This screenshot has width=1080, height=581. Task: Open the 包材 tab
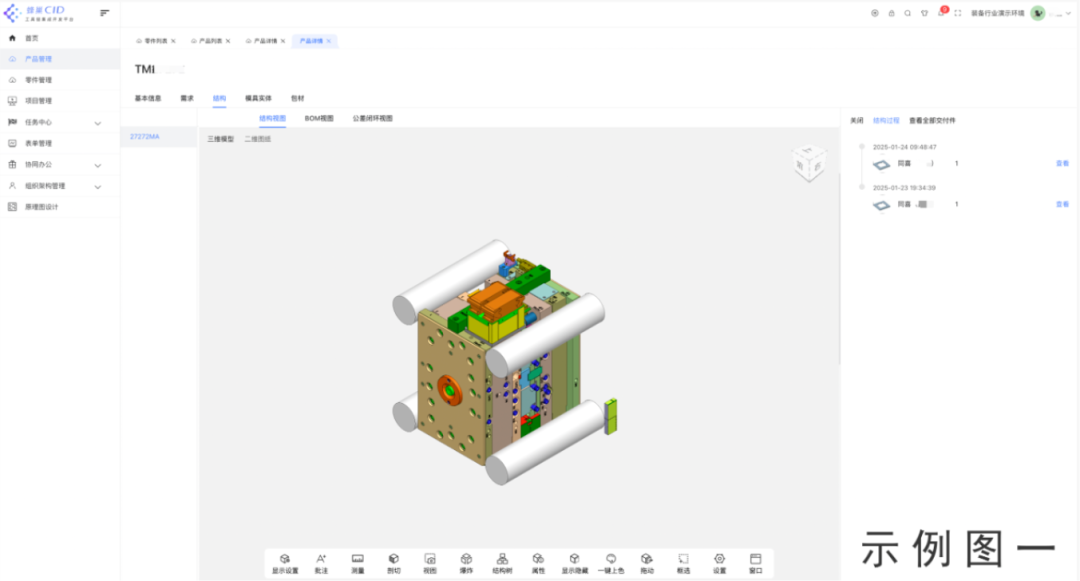tap(298, 98)
